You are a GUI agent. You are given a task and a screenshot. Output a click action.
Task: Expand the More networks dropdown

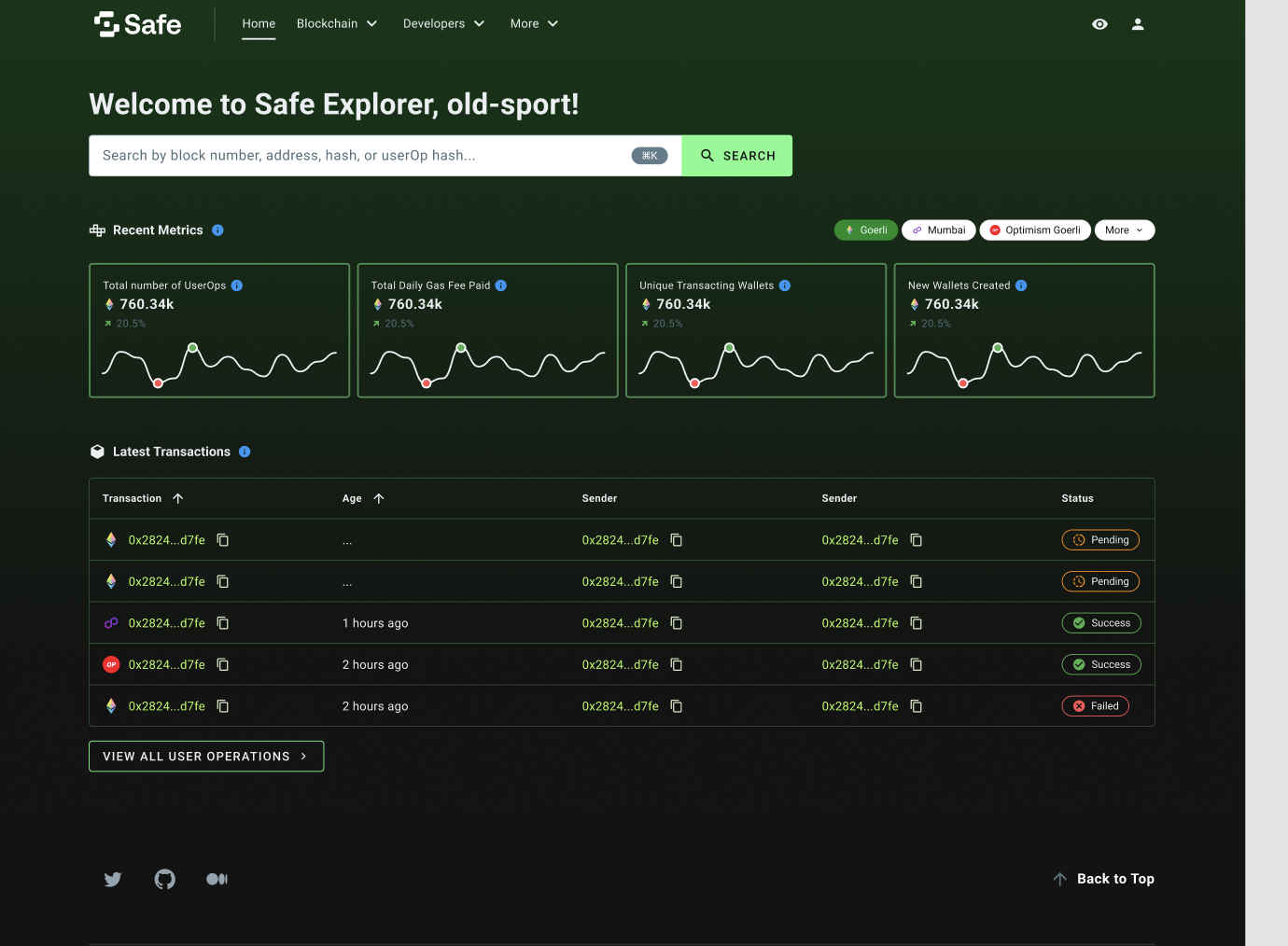click(1125, 230)
